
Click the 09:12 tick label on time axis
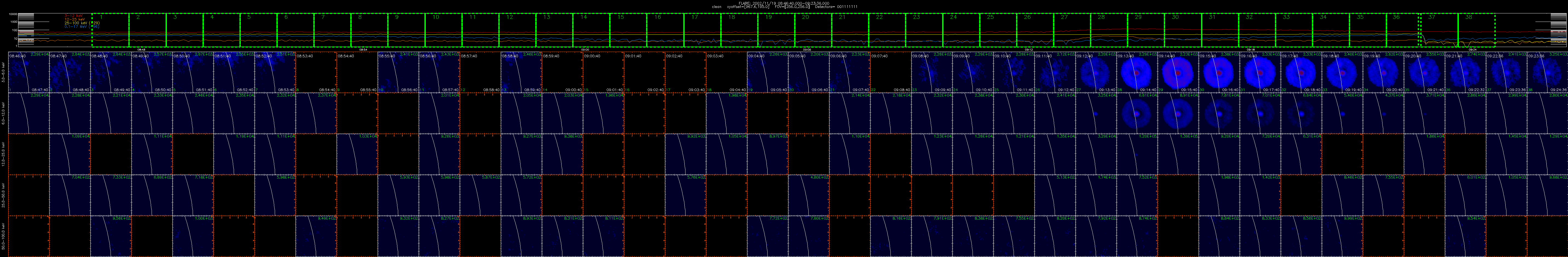pos(1029,49)
